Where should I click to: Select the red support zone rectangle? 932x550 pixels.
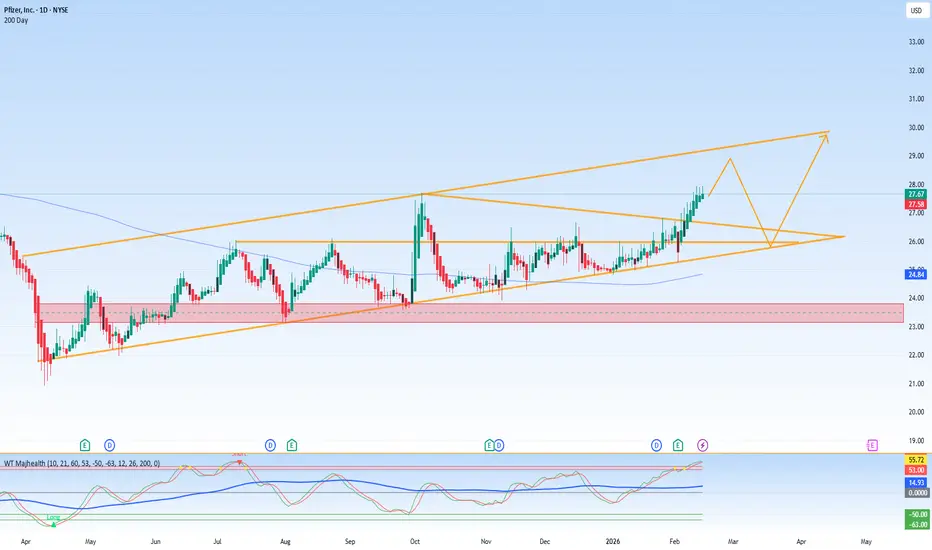471,313
